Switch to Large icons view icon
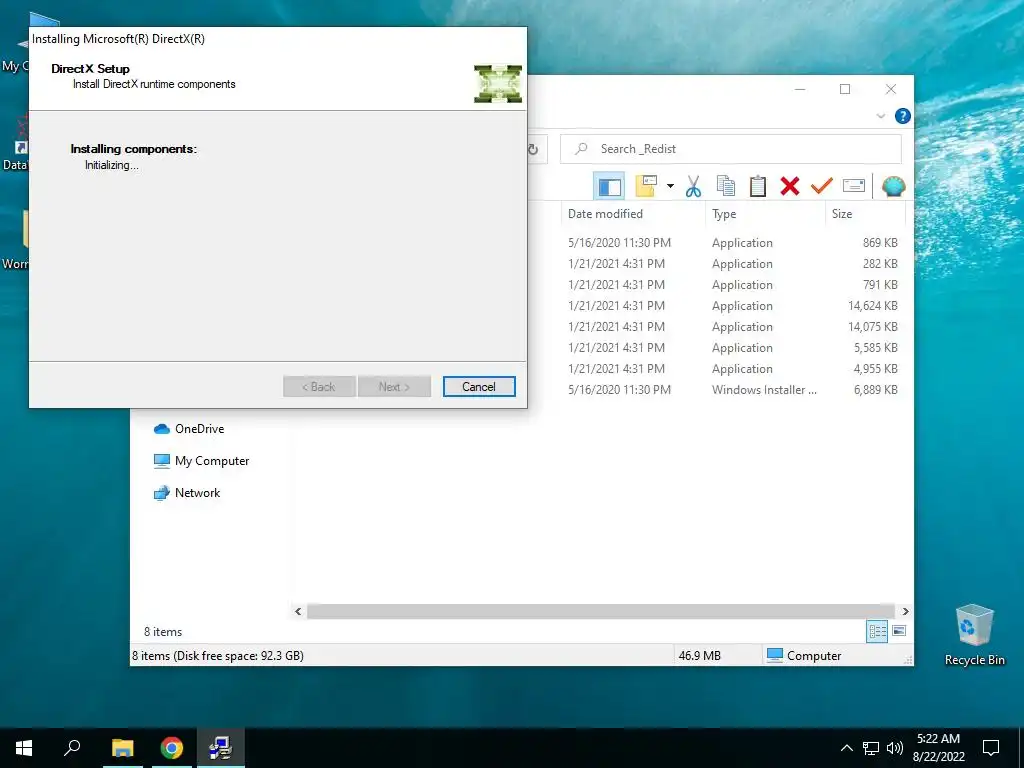1024x768 pixels. (899, 631)
